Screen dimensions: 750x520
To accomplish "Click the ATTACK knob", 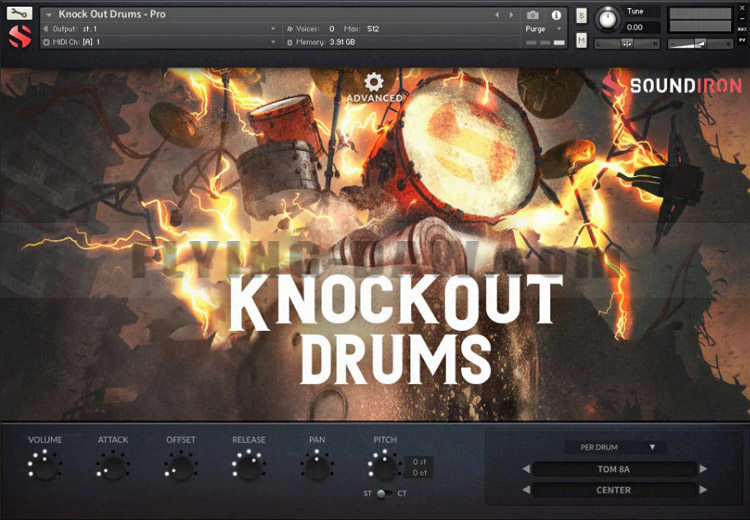I will [x=113, y=468].
